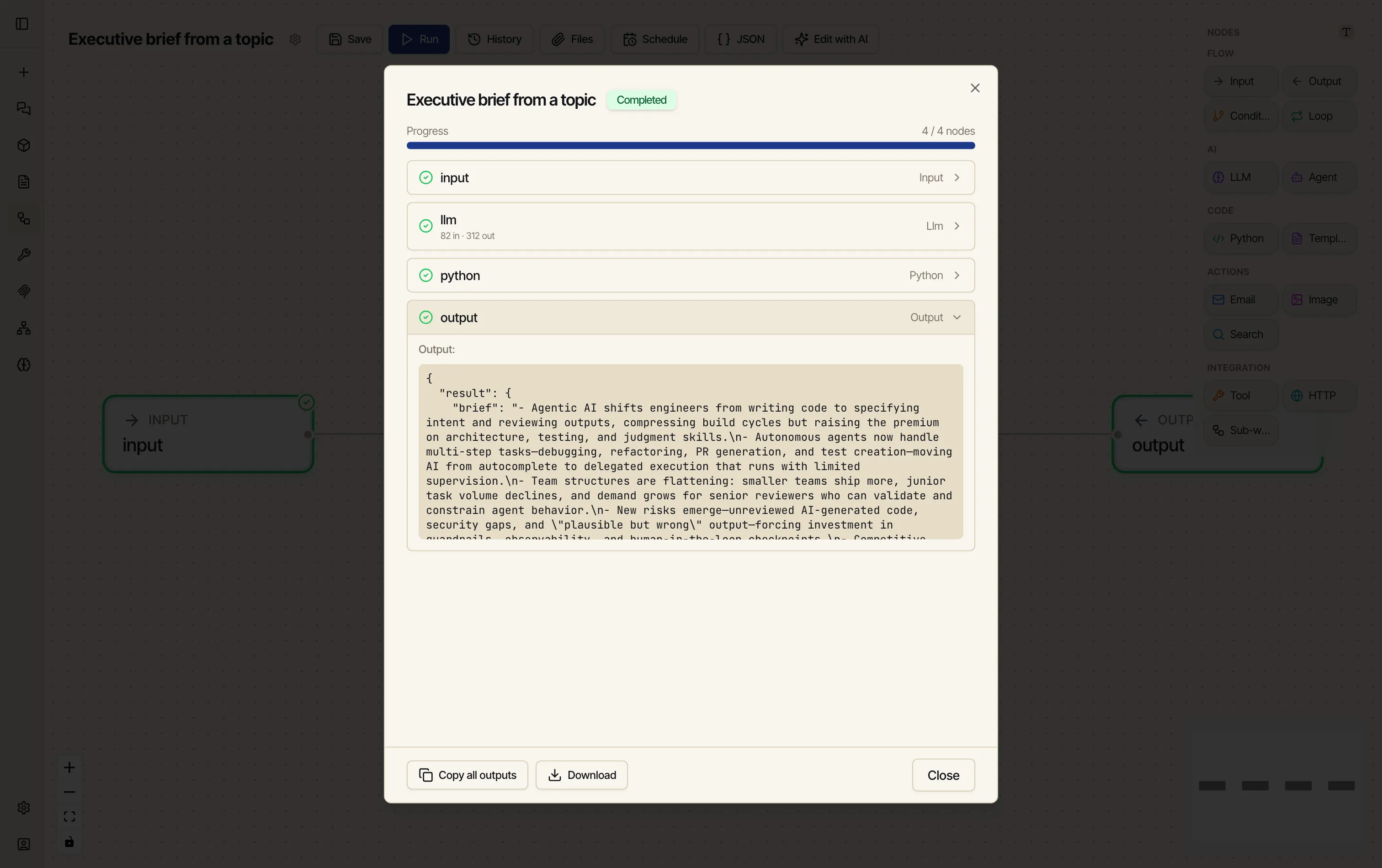Run the workflow
Viewport: 1382px width, 868px height.
[x=419, y=39]
